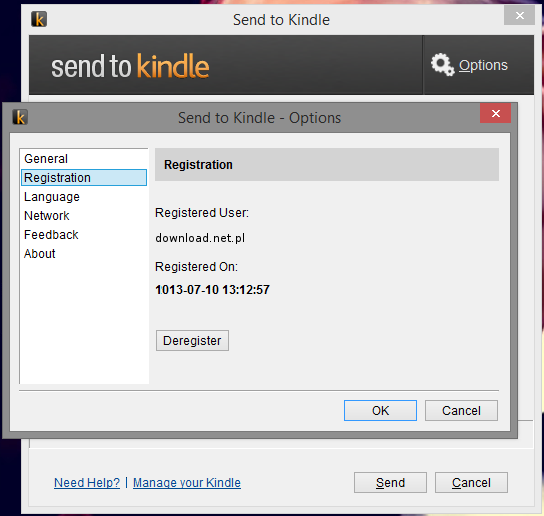Cancel the Options dialog
This screenshot has height=516, width=544.
pos(461,411)
